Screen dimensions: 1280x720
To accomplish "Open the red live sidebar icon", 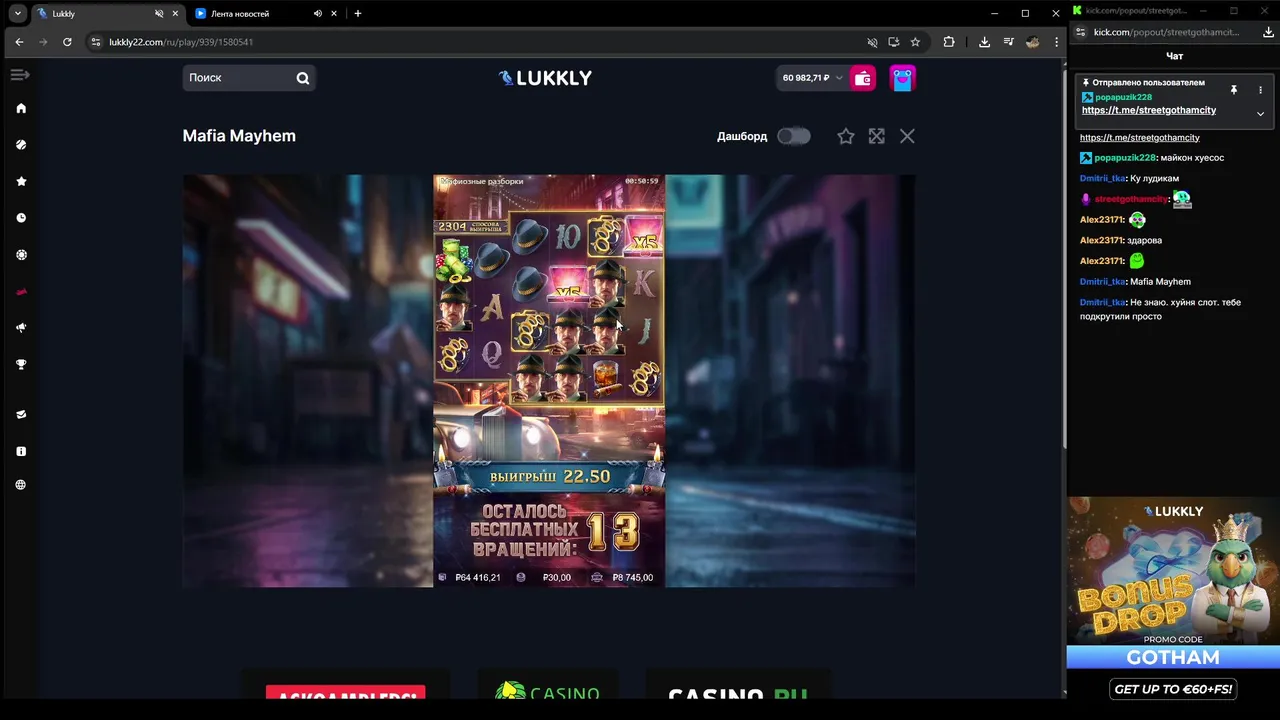I will (21, 292).
